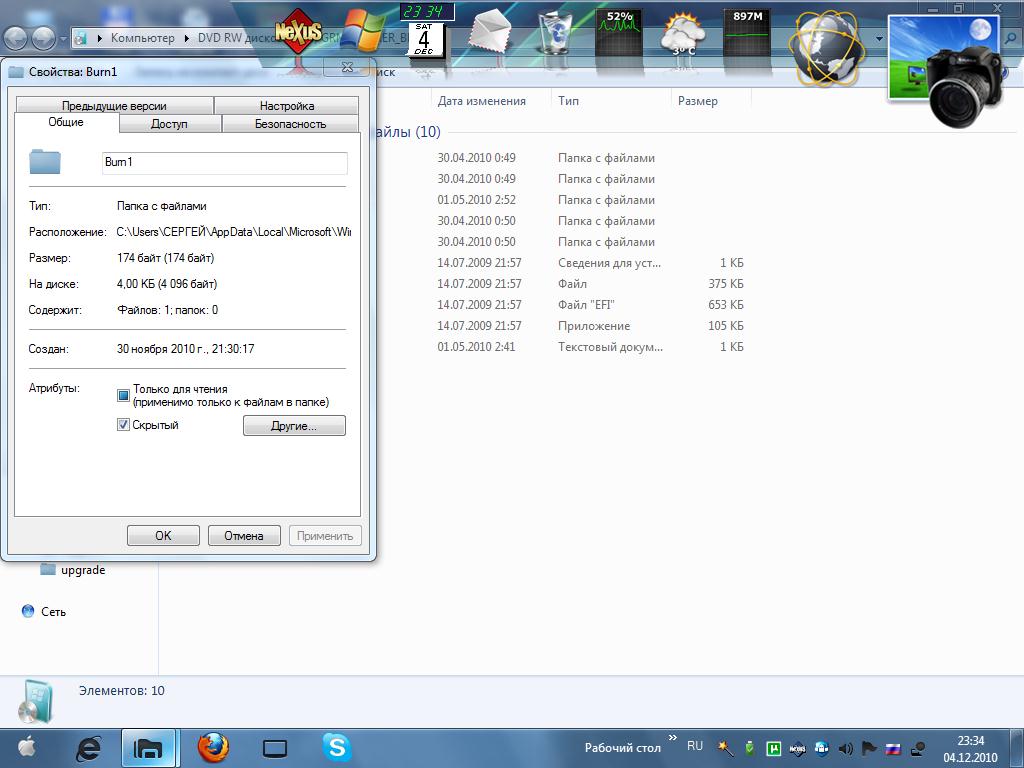Select the 'Файл "EFI"' row of 653 КБ

[562, 305]
